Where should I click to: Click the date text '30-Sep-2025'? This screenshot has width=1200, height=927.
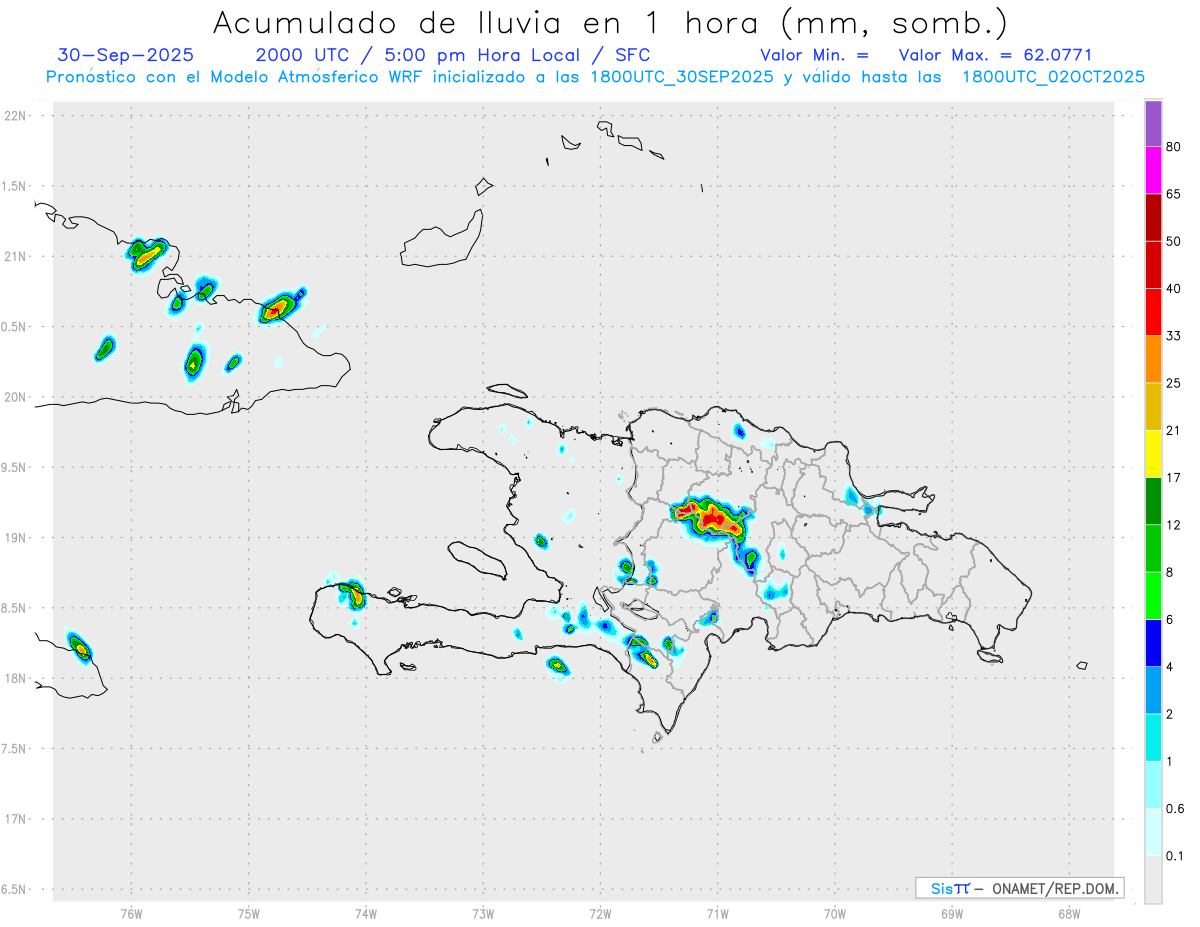click(126, 55)
